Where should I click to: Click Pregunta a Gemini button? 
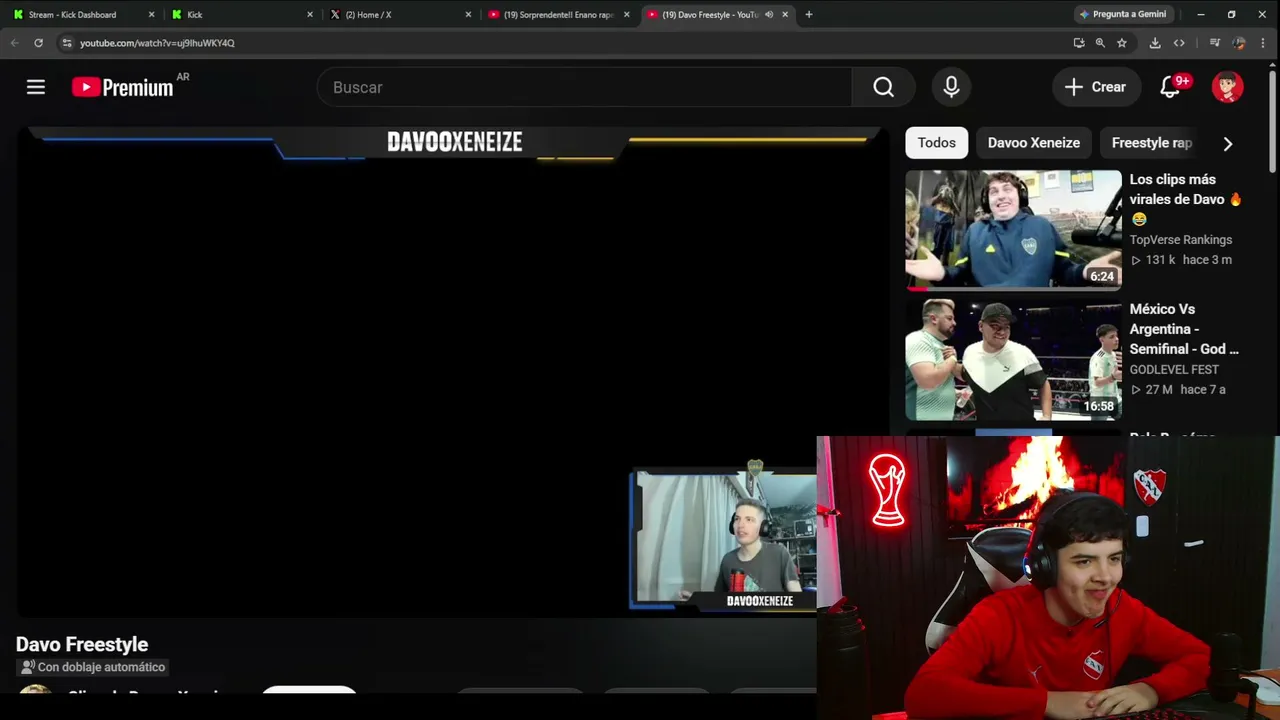[x=1122, y=15]
